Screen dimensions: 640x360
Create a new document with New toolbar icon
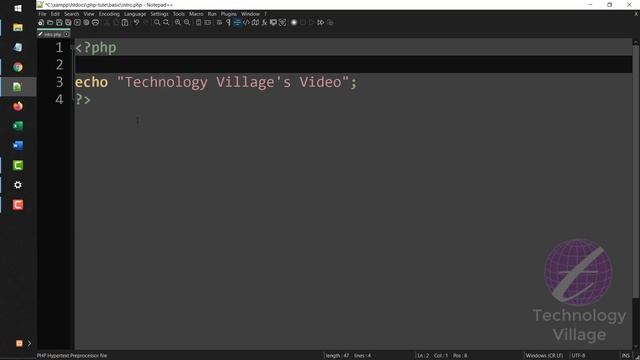(41, 22)
